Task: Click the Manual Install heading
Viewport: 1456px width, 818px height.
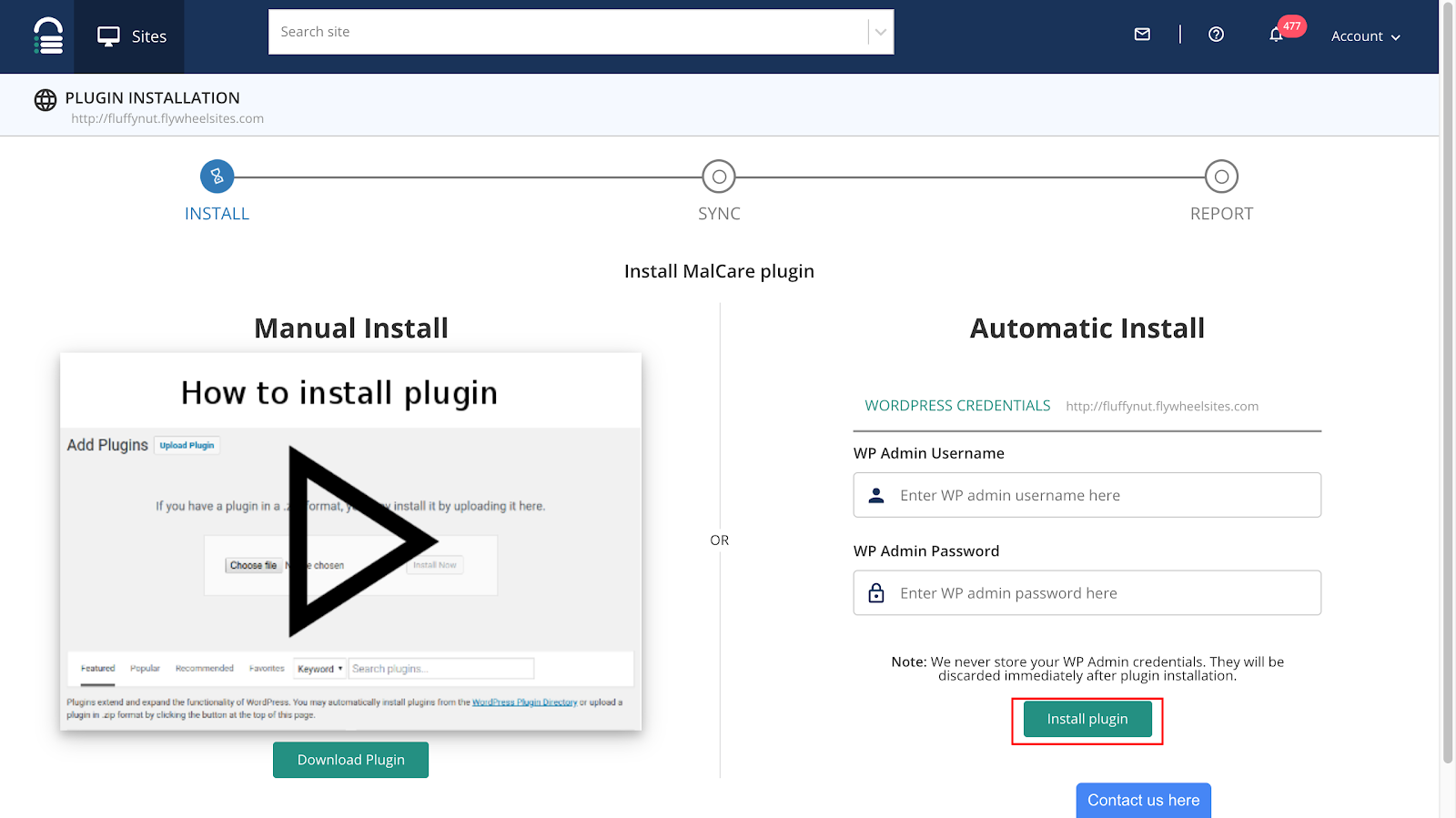Action: point(351,328)
